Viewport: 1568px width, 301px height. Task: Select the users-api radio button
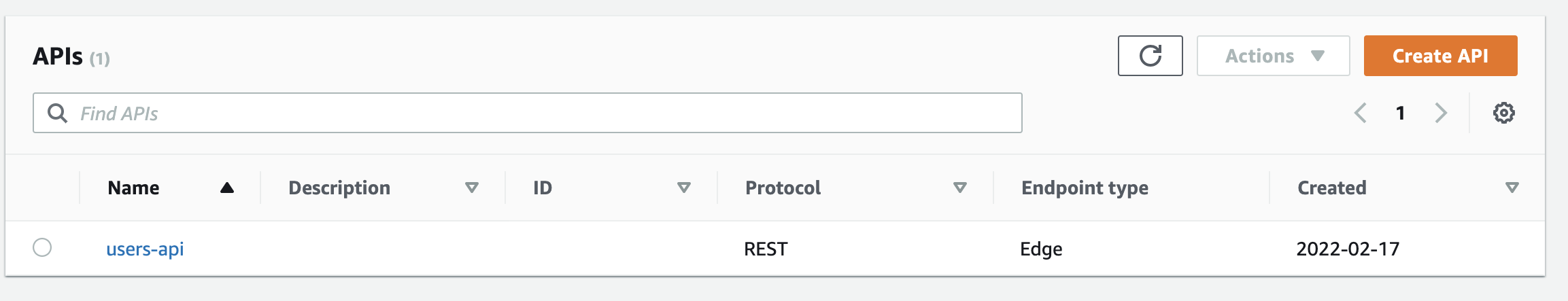coord(42,247)
